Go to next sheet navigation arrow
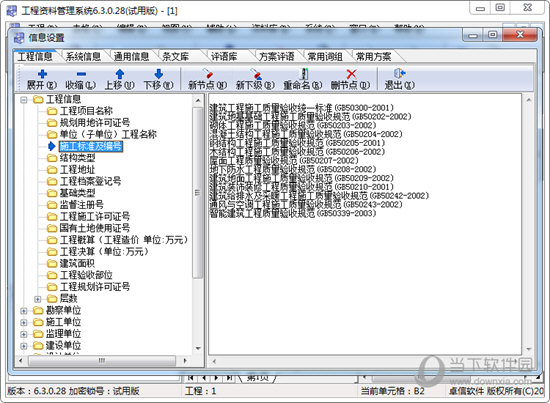 click(x=216, y=378)
